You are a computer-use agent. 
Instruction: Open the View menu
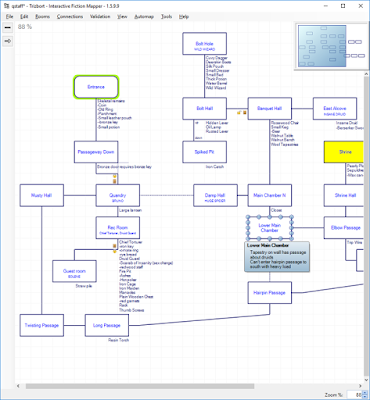point(122,16)
